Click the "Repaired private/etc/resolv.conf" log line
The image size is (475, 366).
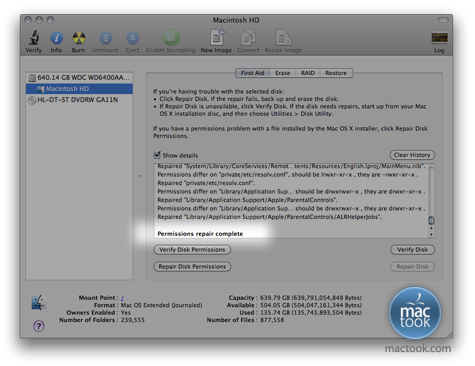[x=206, y=183]
